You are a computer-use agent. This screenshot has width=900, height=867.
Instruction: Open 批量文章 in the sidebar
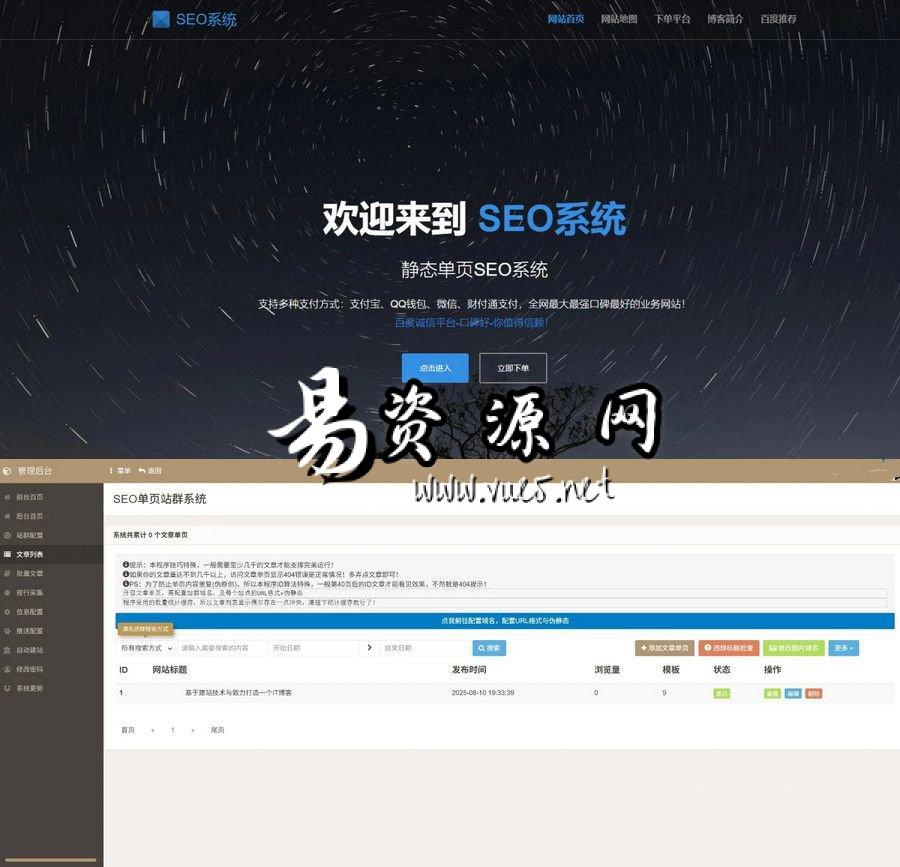tap(29, 573)
